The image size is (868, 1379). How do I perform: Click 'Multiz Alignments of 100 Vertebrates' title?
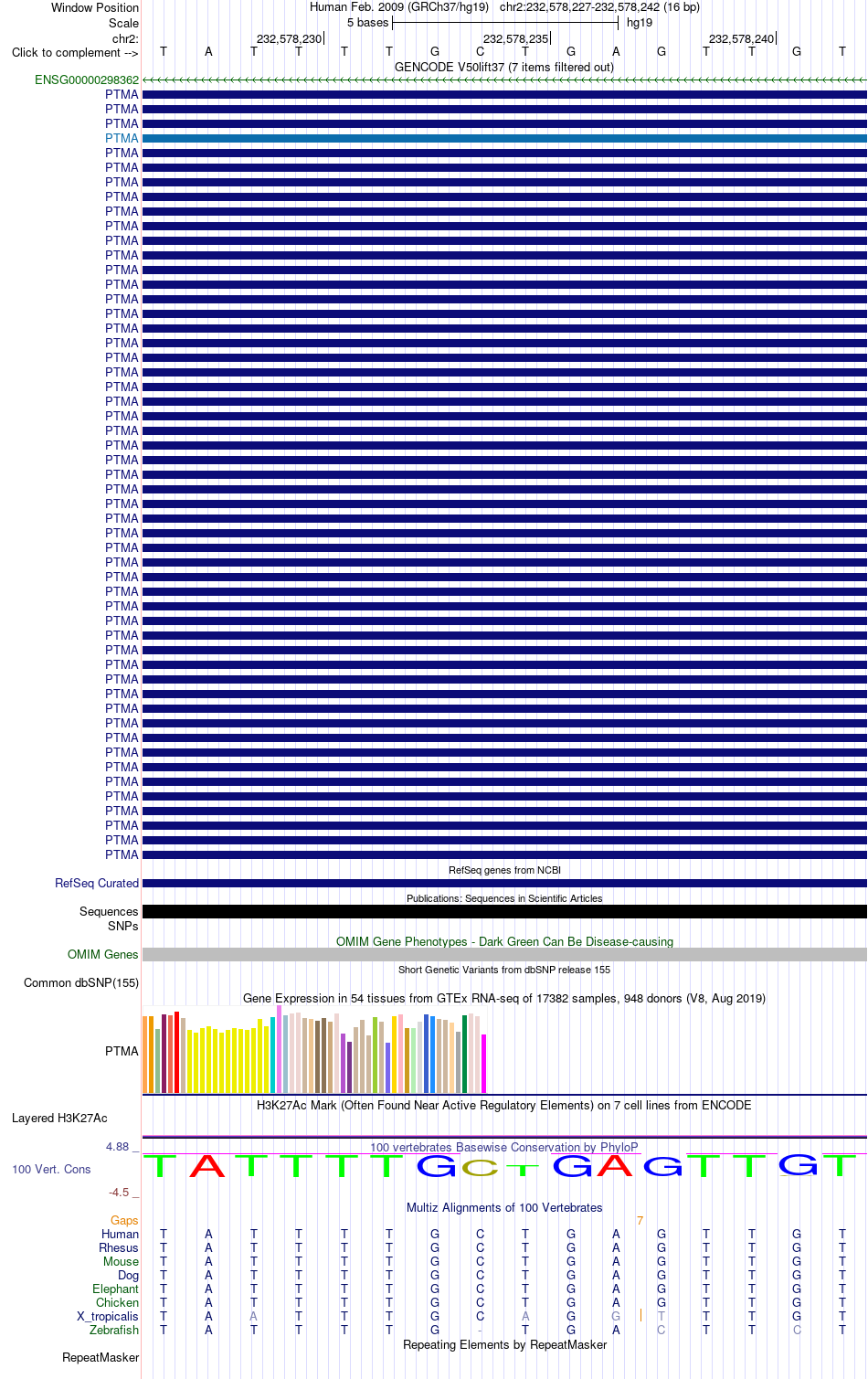504,1207
